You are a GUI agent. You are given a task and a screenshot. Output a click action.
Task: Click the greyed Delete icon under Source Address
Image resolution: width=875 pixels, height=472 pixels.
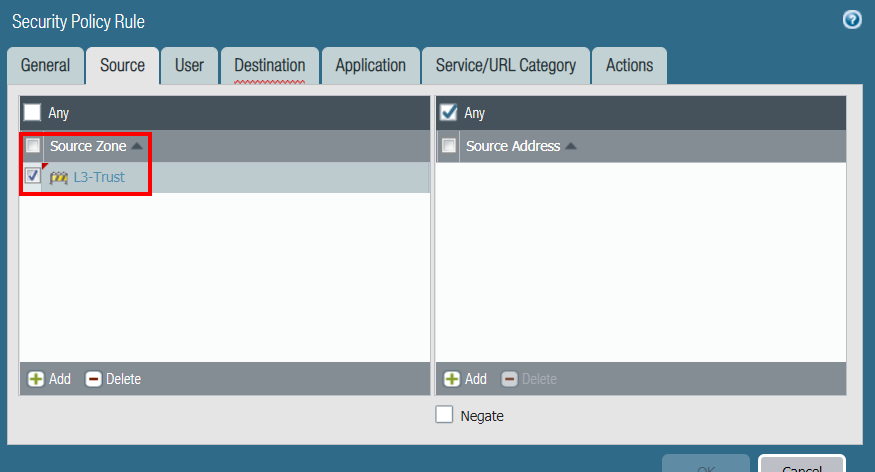point(509,379)
